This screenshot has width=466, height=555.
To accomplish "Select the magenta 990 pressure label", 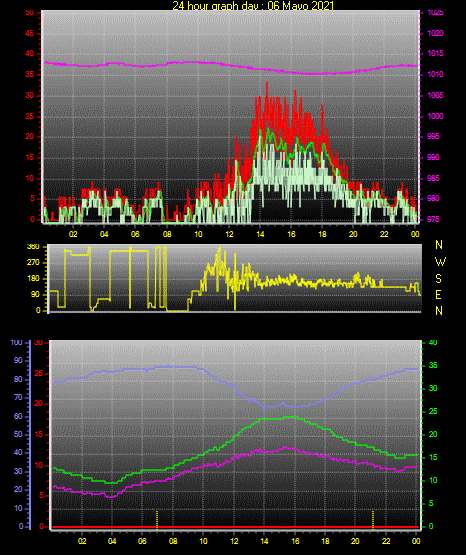I will pos(433,157).
